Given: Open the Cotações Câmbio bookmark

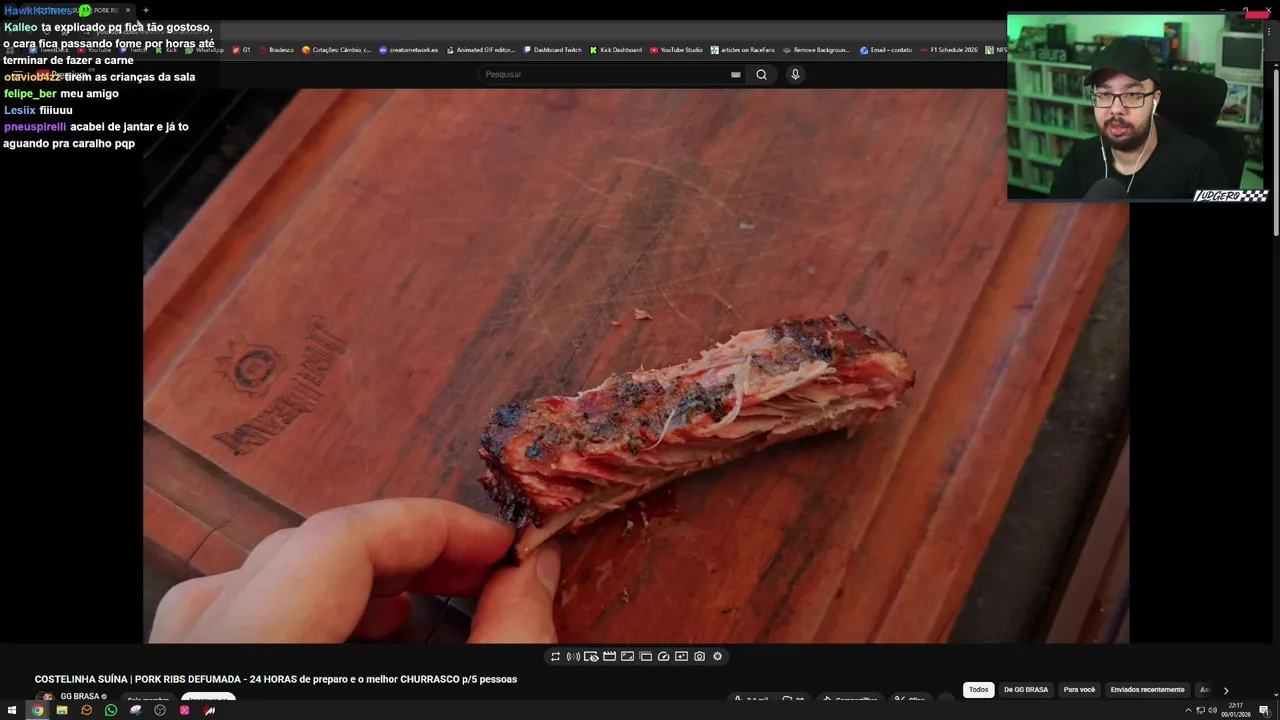Looking at the screenshot, I should tap(336, 50).
